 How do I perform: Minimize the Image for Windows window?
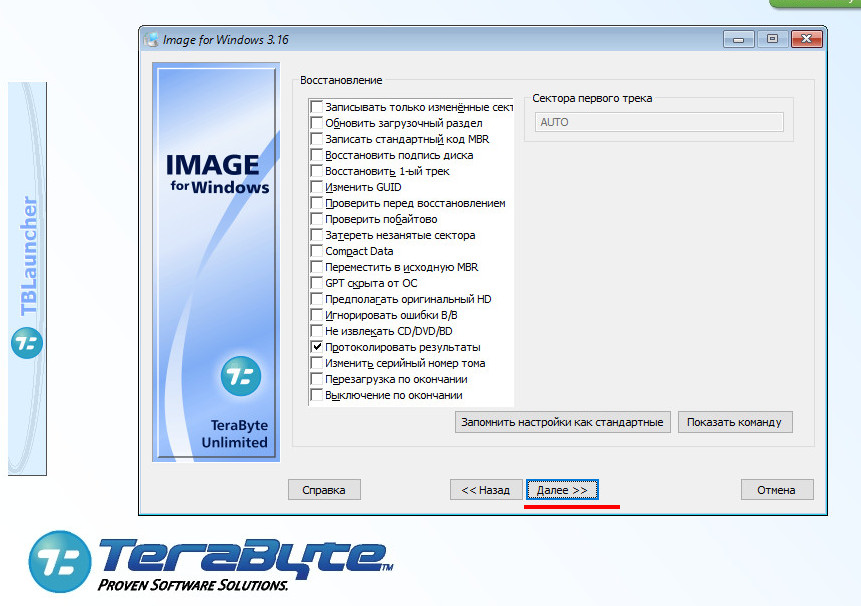pyautogui.click(x=739, y=40)
